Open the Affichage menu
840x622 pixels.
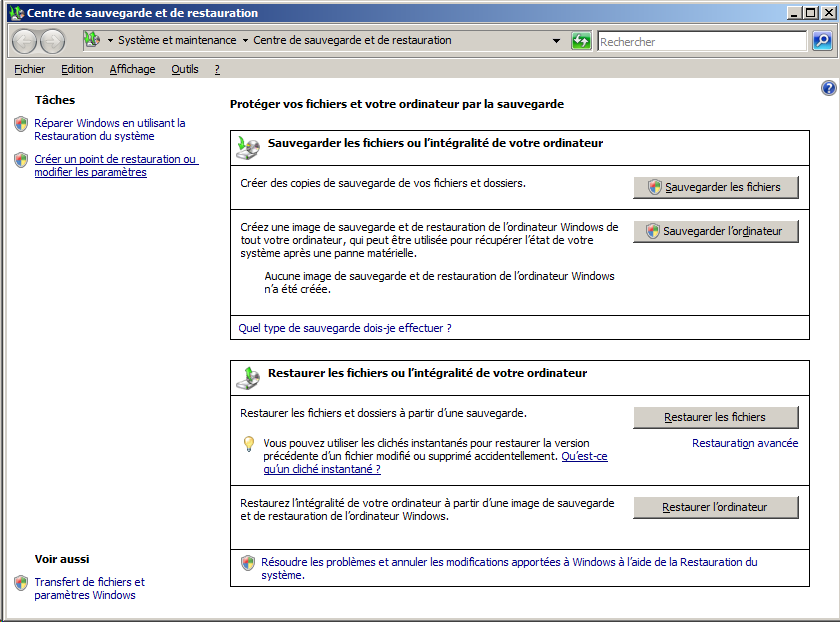click(132, 69)
